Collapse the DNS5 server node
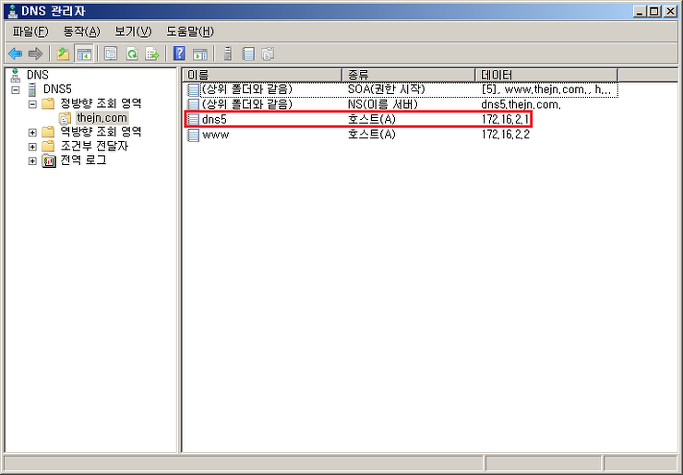Viewport: 683px width, 475px height. point(16,90)
